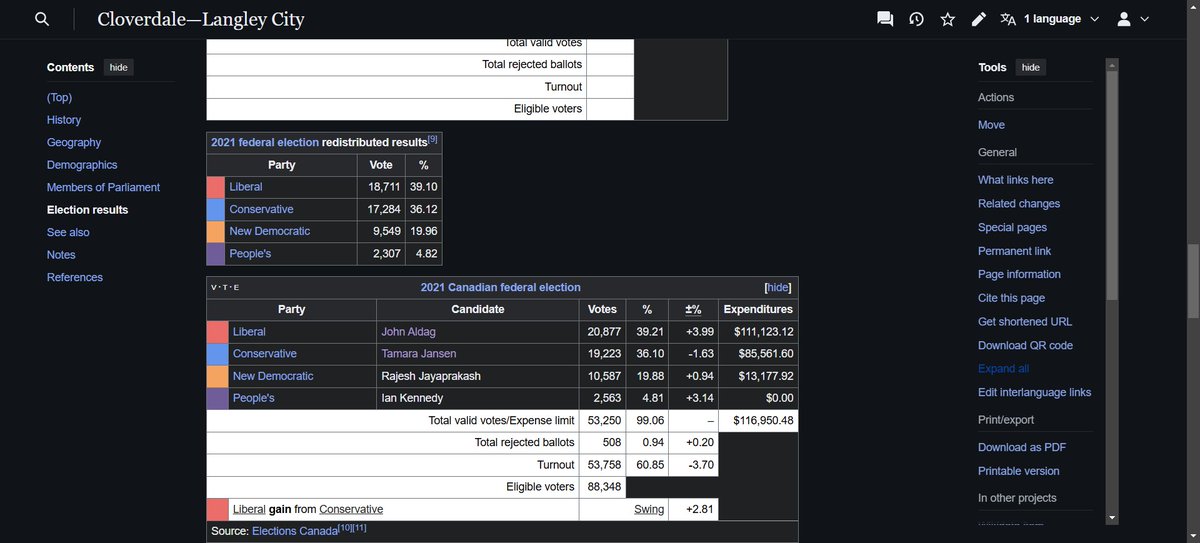
Task: Select Move in Tools Actions
Action: (x=991, y=125)
